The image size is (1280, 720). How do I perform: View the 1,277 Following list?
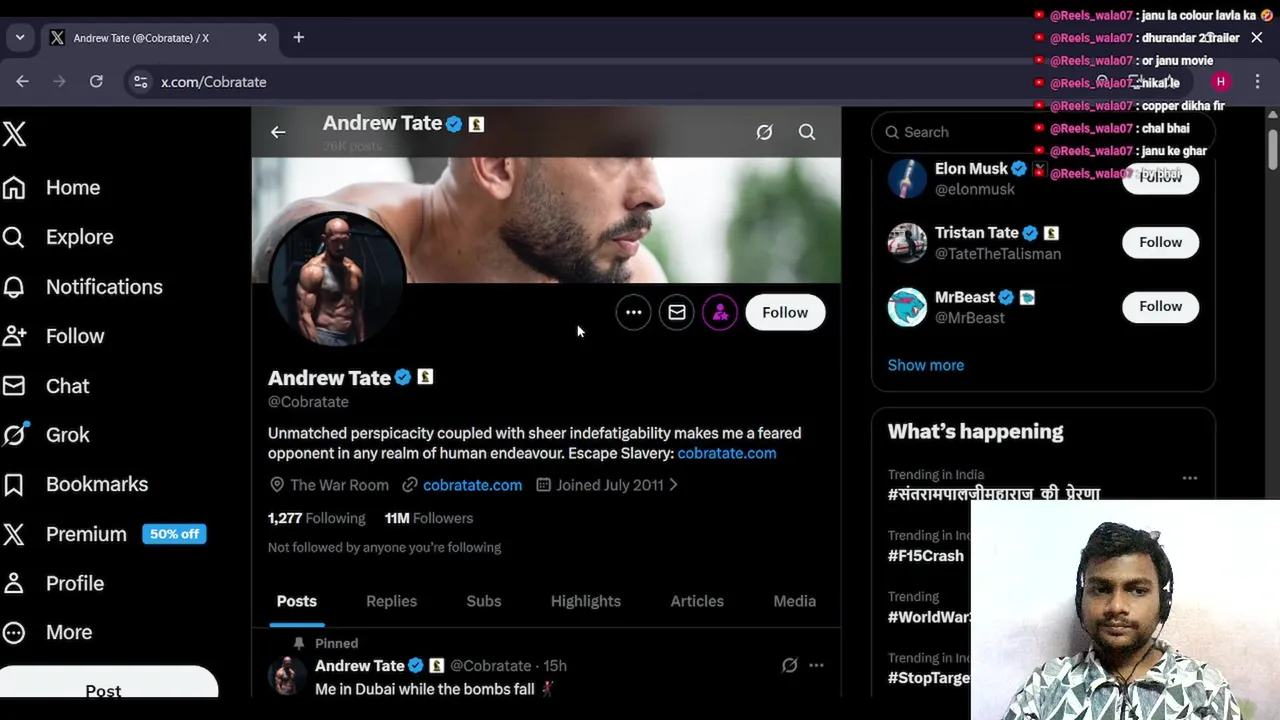point(317,518)
